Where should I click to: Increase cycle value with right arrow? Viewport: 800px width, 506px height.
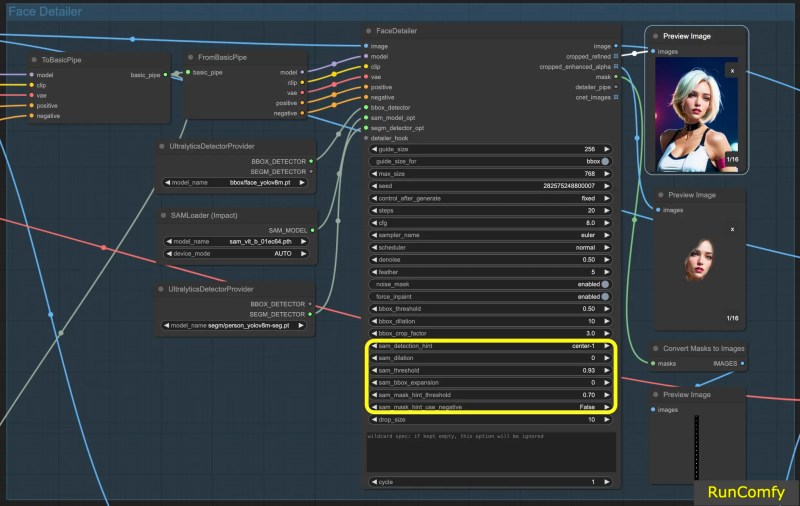tap(607, 482)
